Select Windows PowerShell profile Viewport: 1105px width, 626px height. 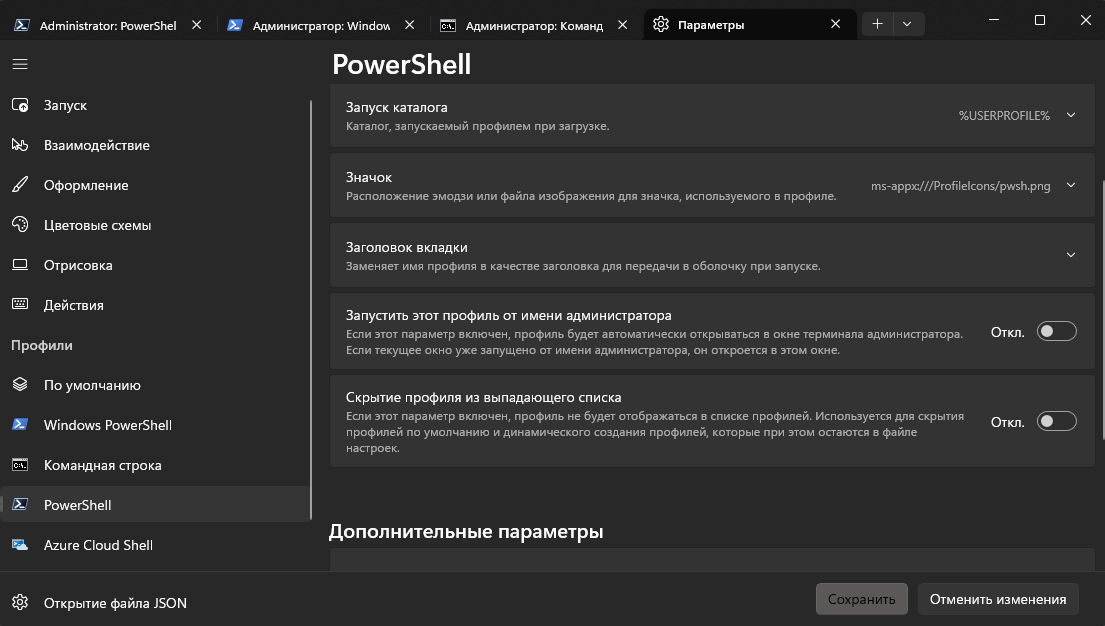pyautogui.click(x=155, y=424)
